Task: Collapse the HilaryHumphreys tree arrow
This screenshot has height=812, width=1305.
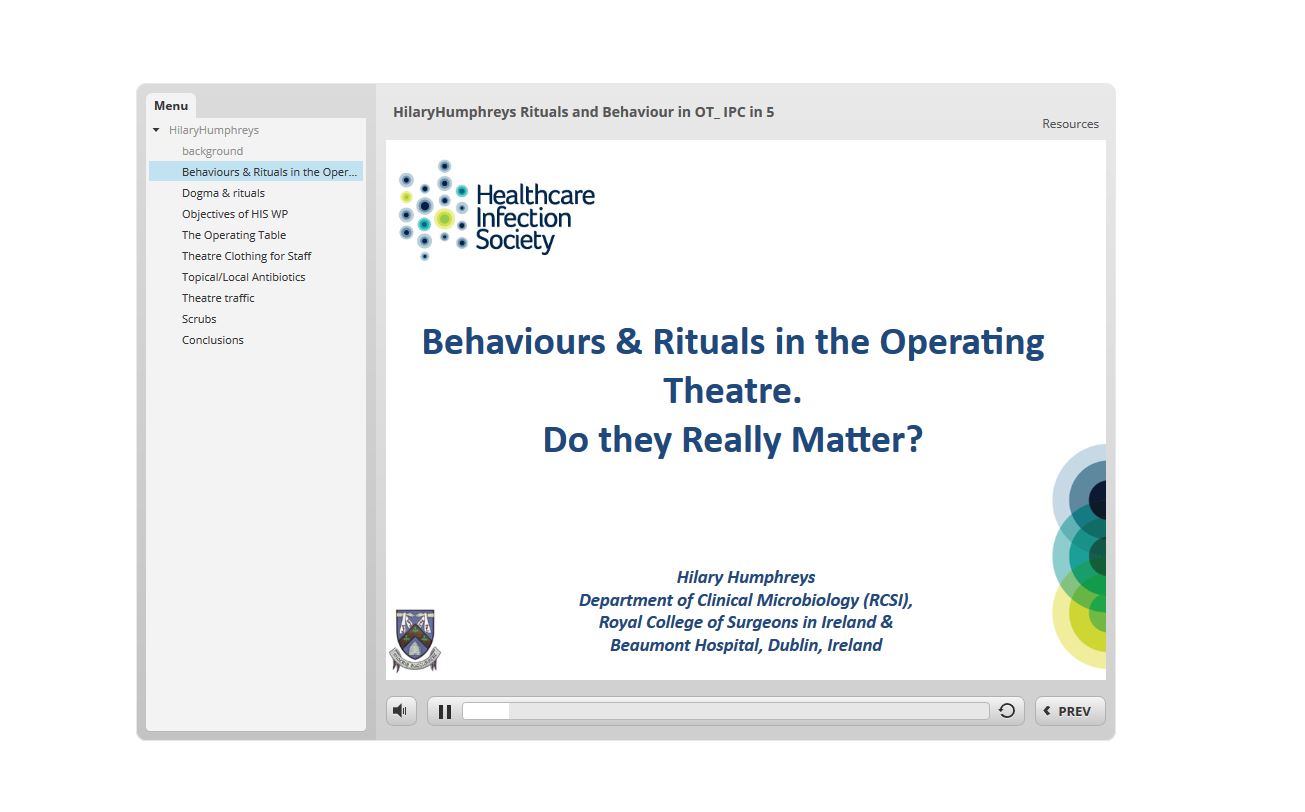Action: (156, 130)
